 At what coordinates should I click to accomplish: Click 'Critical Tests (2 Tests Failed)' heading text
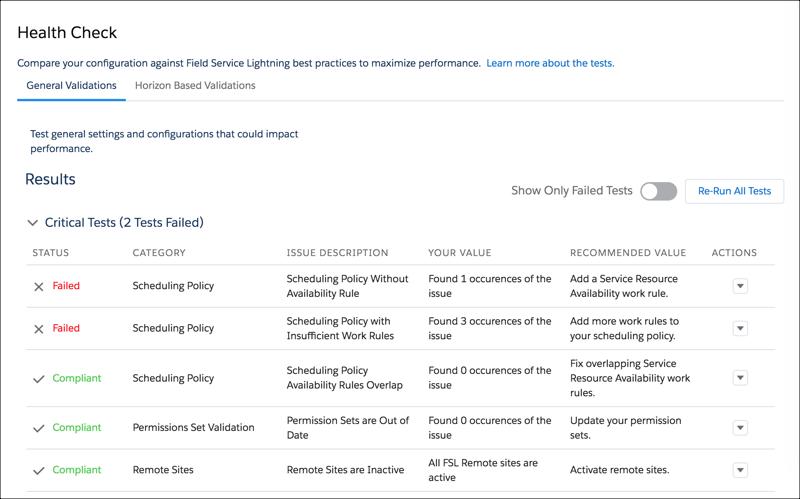point(124,222)
